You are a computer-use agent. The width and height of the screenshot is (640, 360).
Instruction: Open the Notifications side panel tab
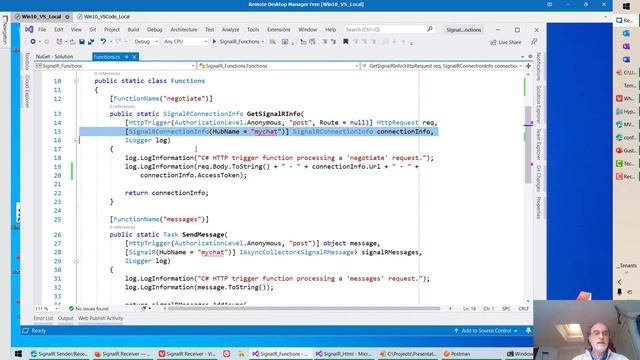(x=538, y=67)
